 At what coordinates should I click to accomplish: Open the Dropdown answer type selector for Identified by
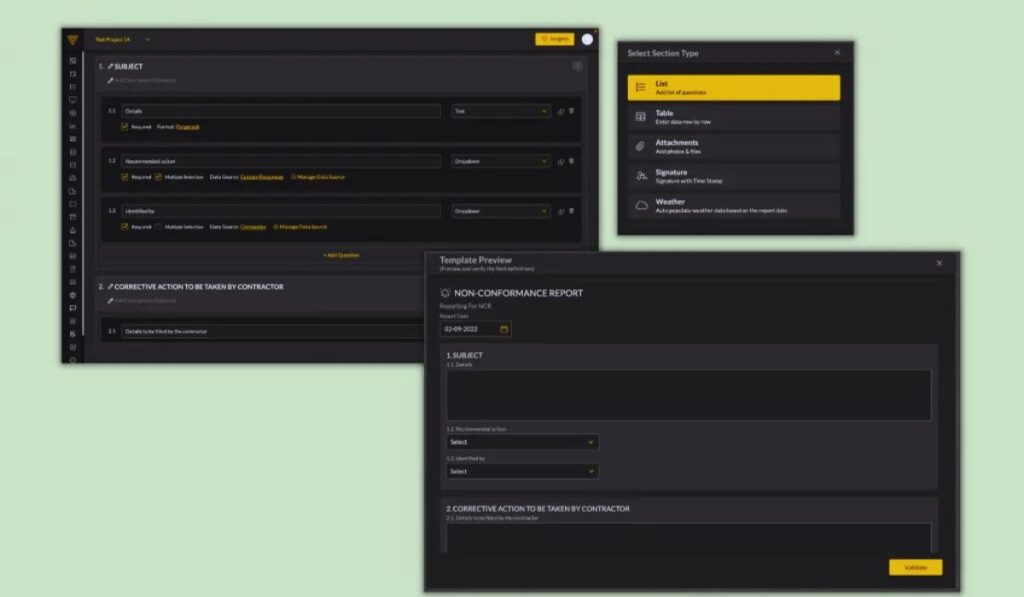point(500,210)
